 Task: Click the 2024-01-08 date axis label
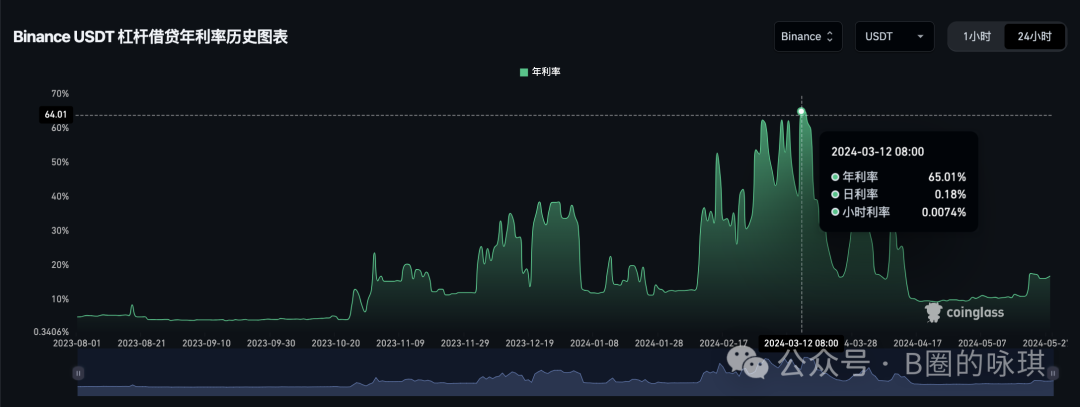coord(594,342)
